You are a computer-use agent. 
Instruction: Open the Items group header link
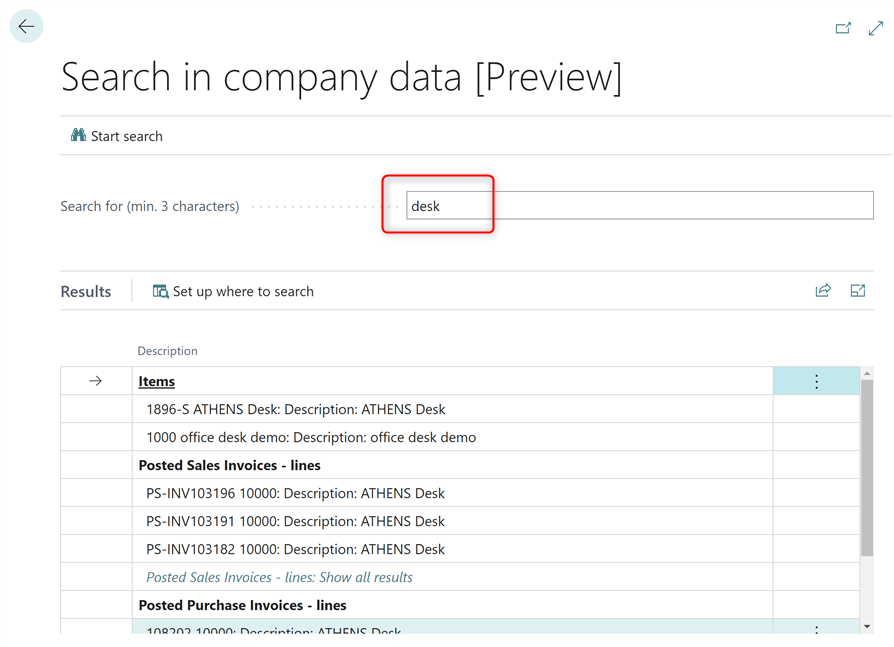[x=157, y=381]
